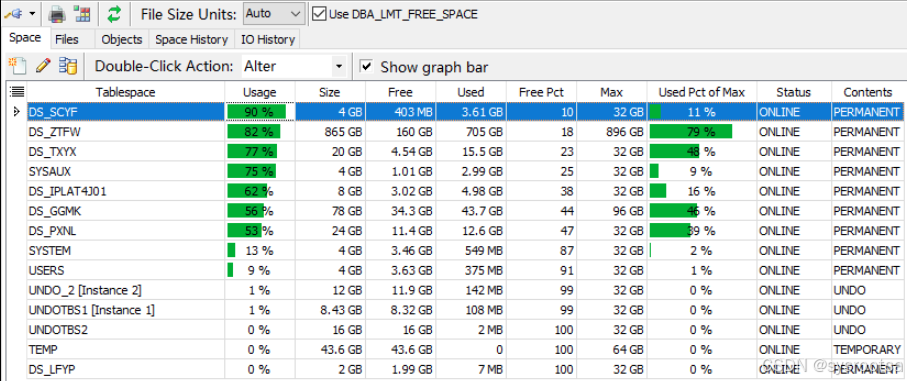This screenshot has height=381, width=907.
Task: Click the TEMPORARY contents cell
Action: click(x=867, y=349)
